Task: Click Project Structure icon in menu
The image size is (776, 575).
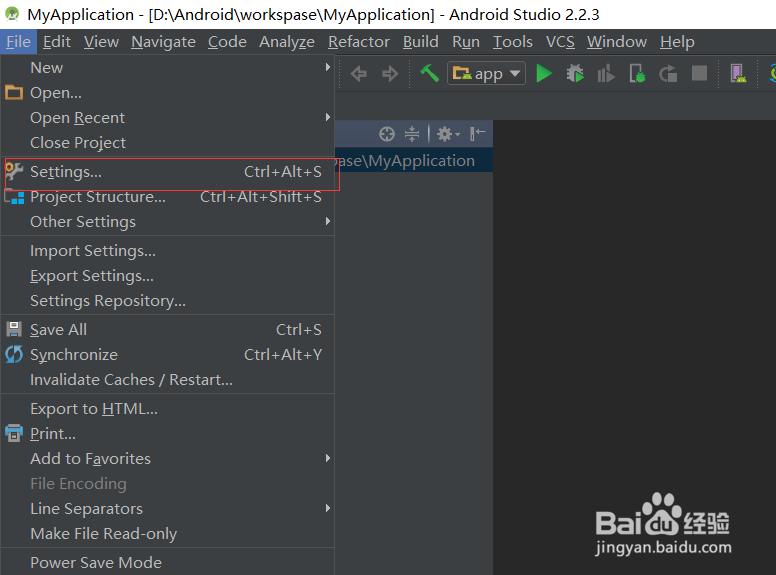Action: [x=14, y=196]
